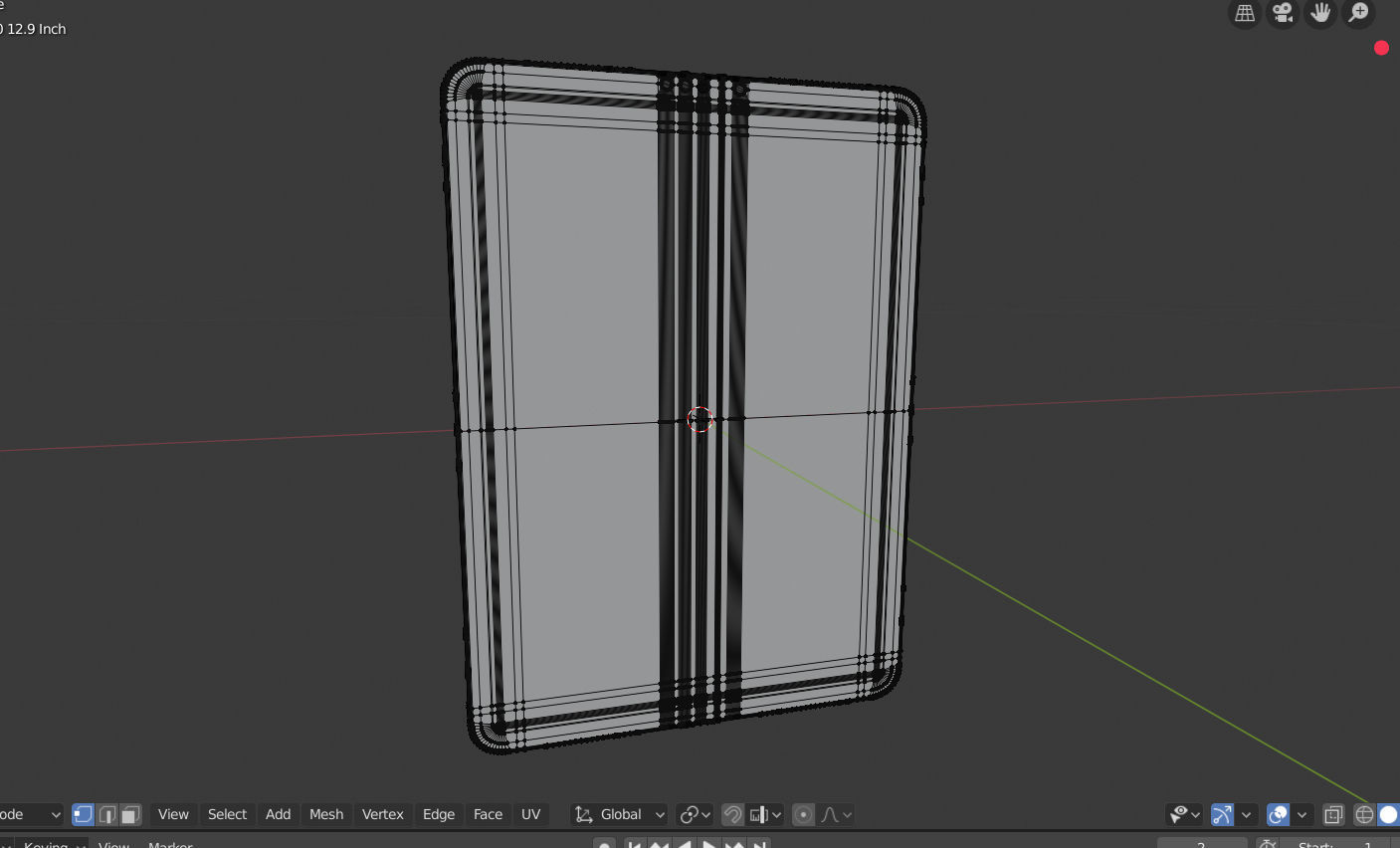
Task: Open the proportional editing falloff dropdown
Action: click(x=836, y=814)
